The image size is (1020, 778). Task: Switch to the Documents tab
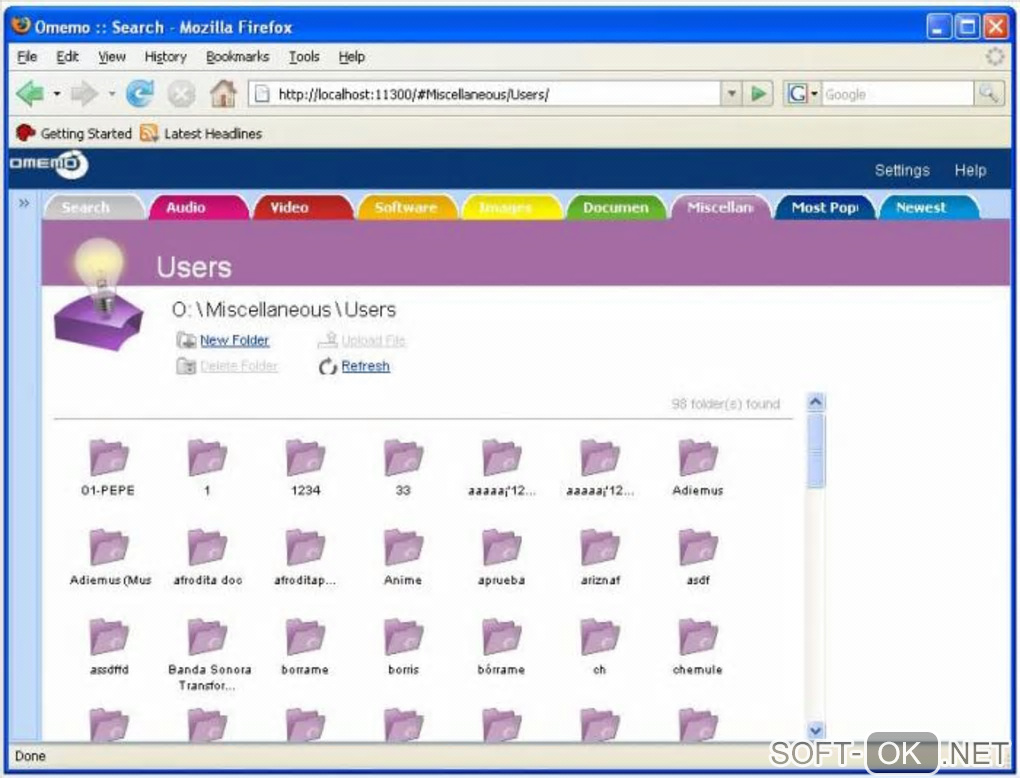(x=615, y=208)
